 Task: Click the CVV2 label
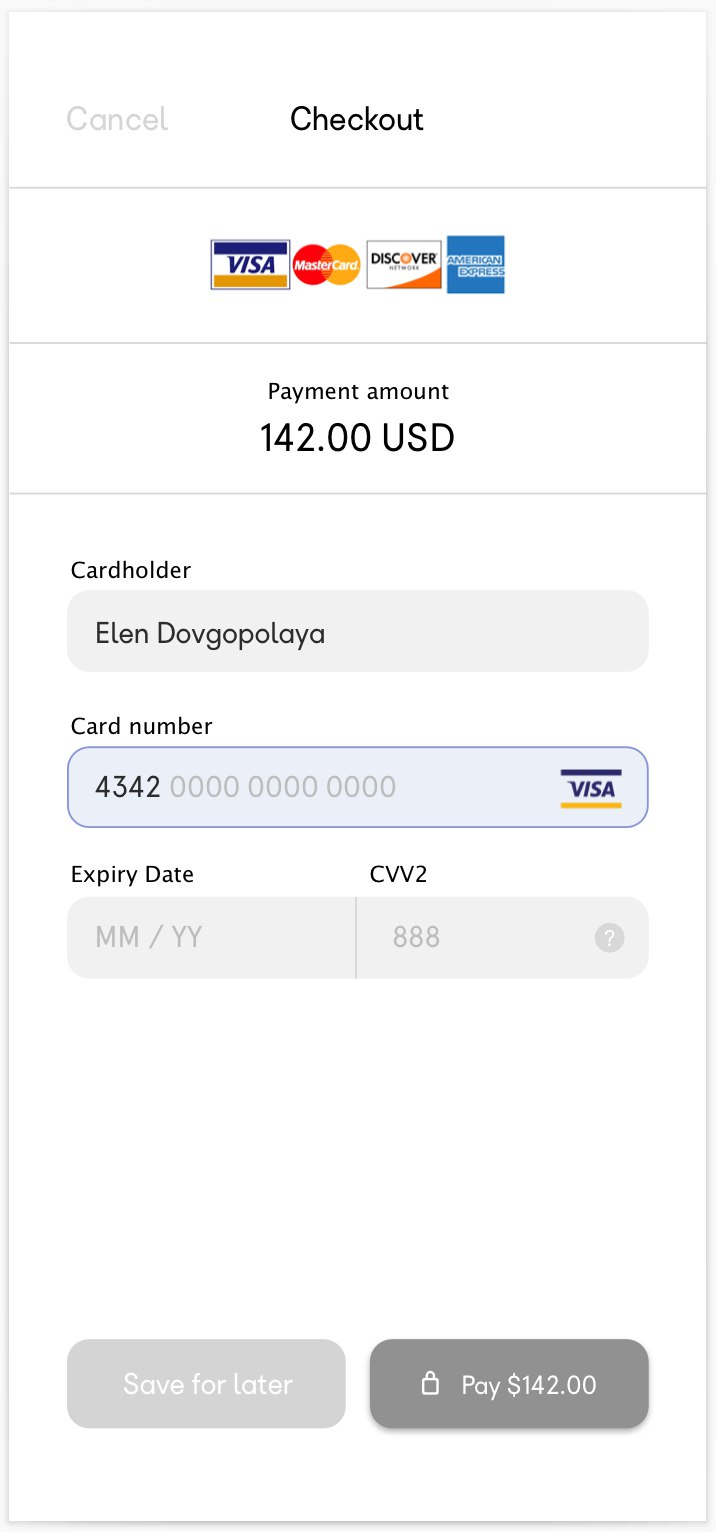coord(399,874)
